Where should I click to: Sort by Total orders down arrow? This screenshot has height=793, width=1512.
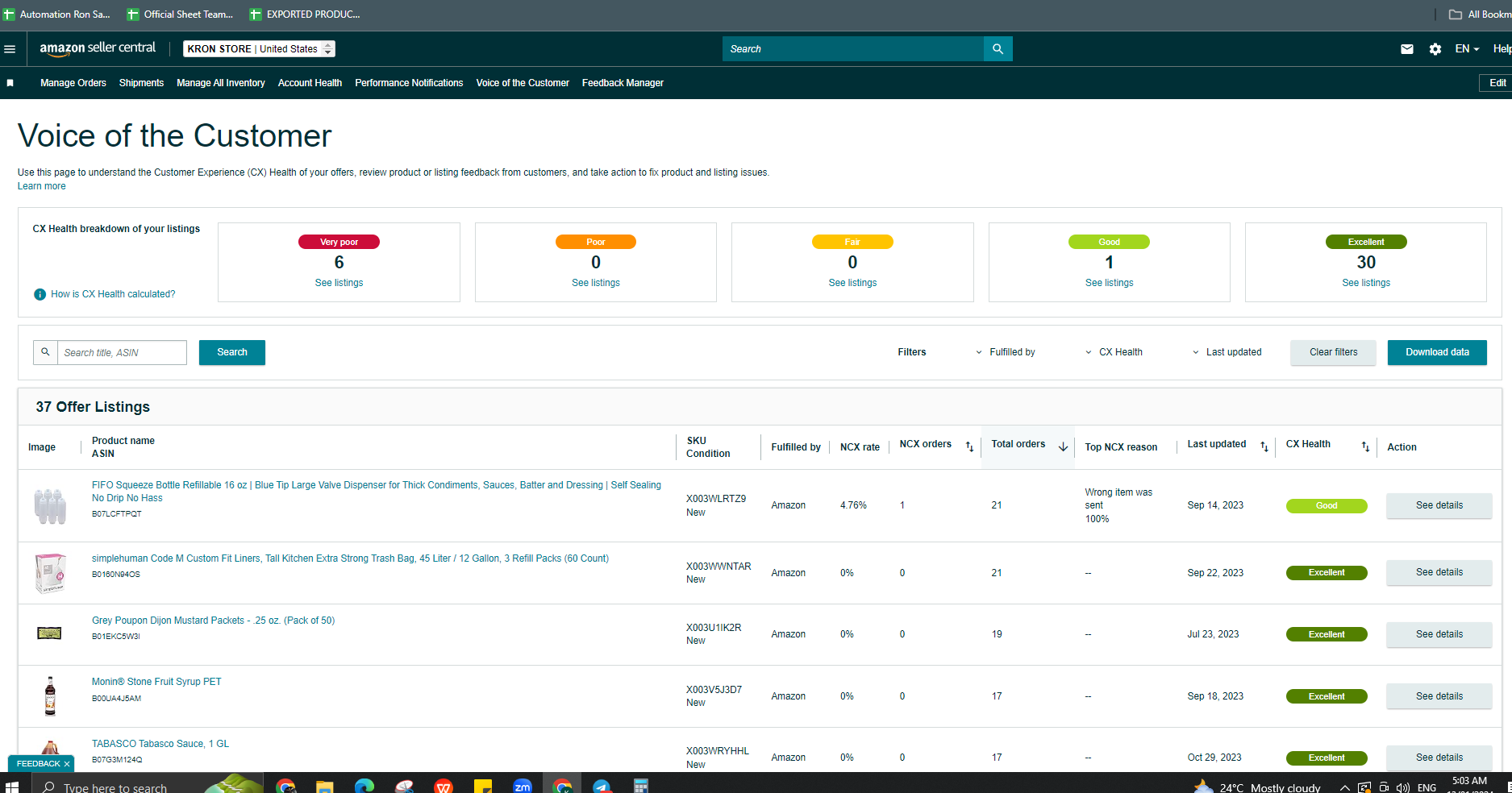tap(1063, 446)
